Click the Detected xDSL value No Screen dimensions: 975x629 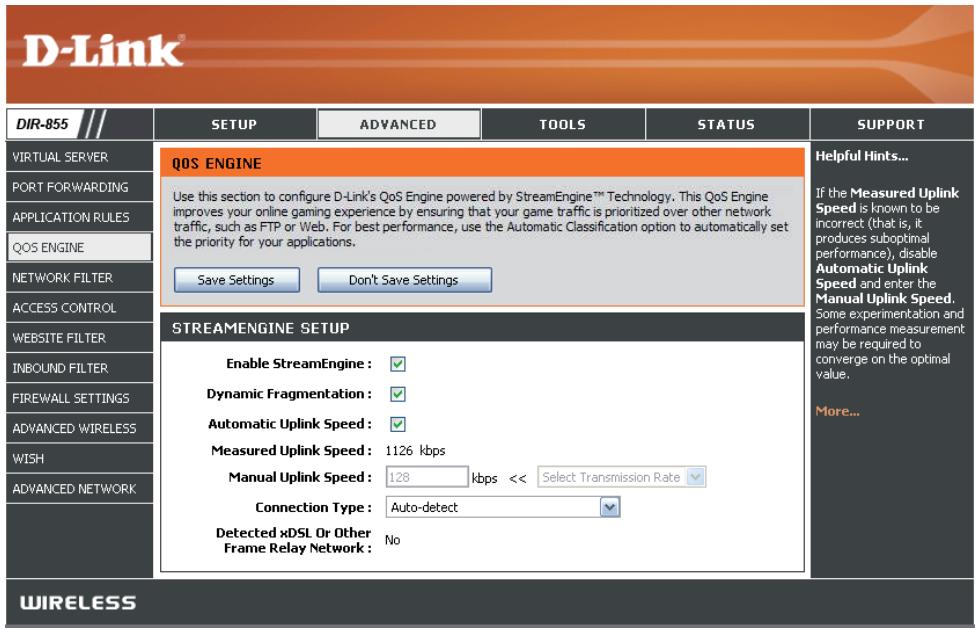coord(392,540)
